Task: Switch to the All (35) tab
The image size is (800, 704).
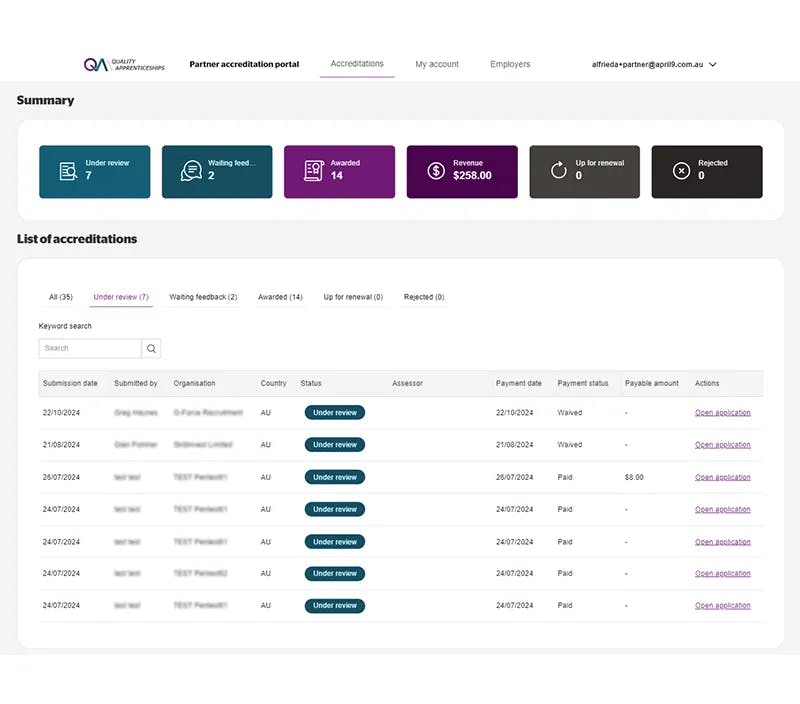Action: tap(61, 297)
